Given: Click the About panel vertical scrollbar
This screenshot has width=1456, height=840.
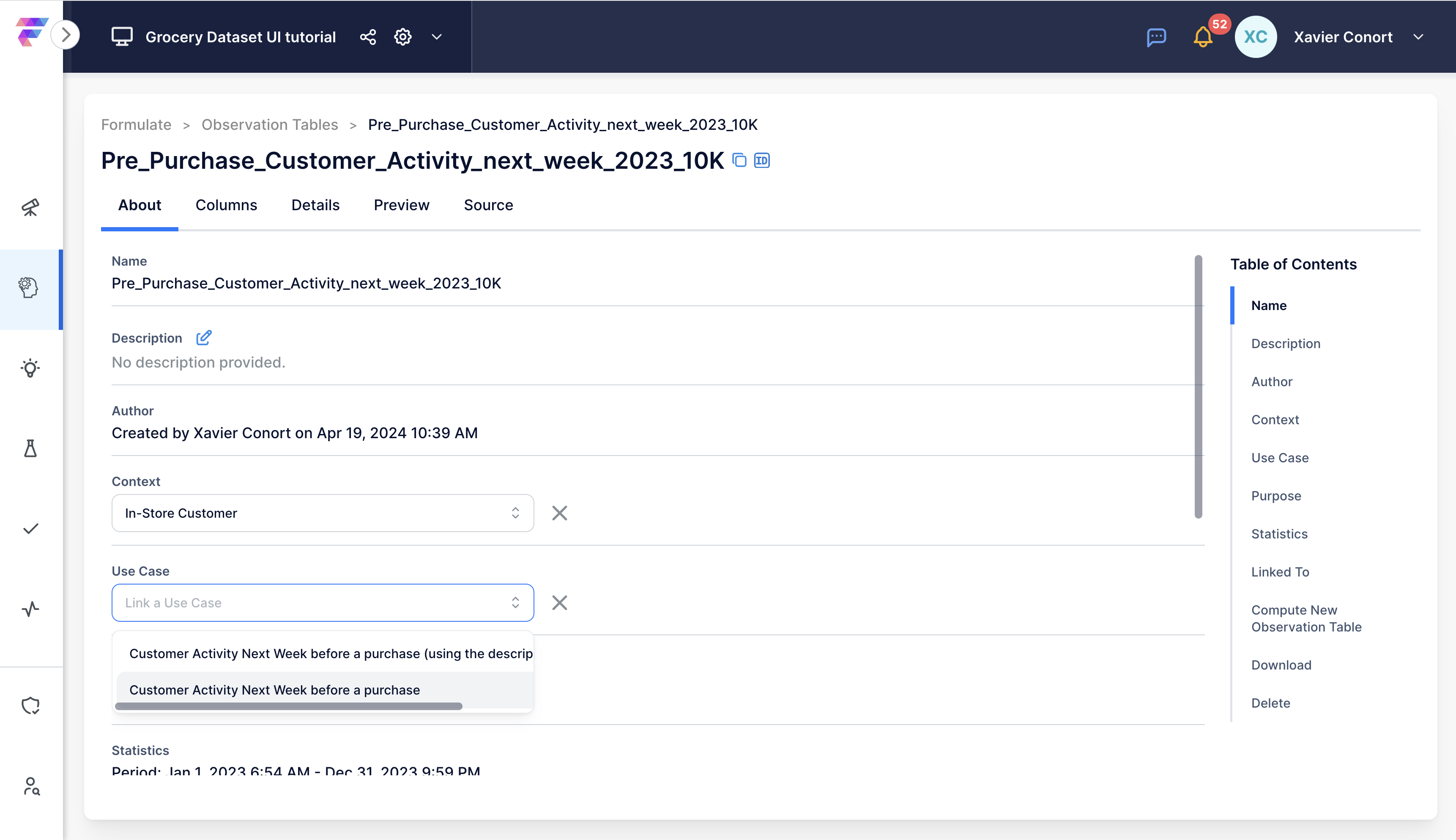Looking at the screenshot, I should [1198, 387].
